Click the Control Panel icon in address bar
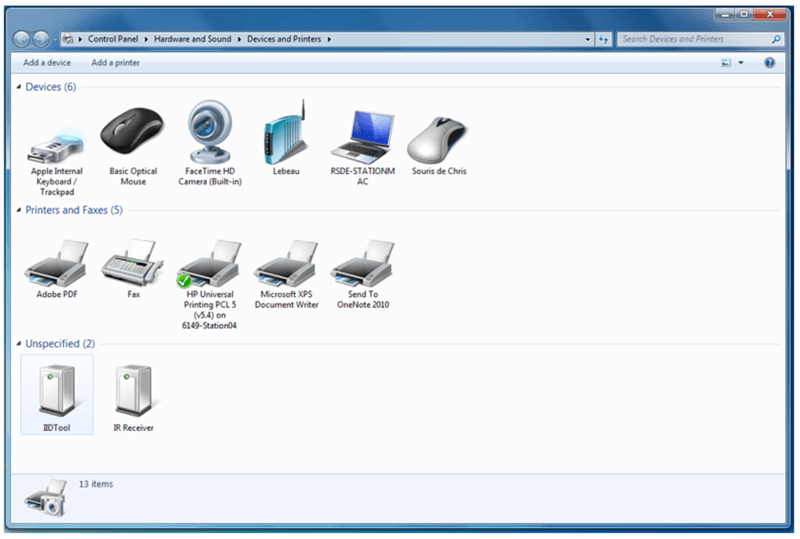Screen dimensions: 800x539 [67, 39]
